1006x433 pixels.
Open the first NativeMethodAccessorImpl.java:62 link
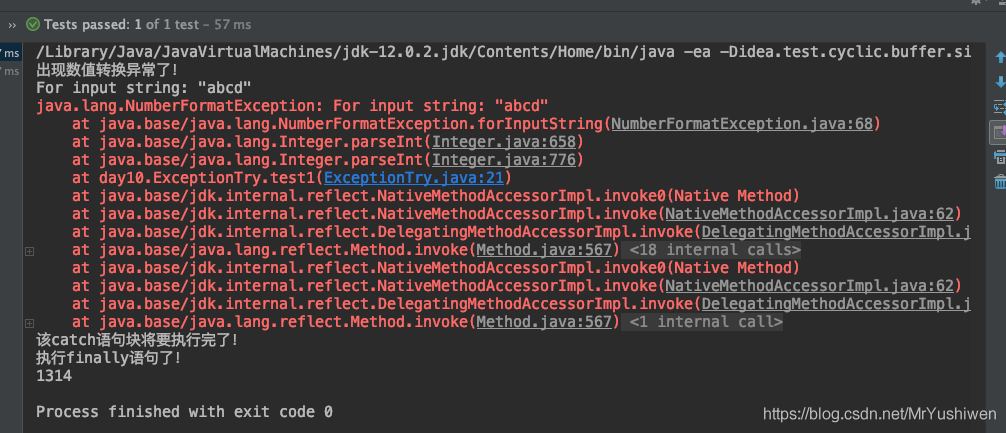[x=809, y=214]
